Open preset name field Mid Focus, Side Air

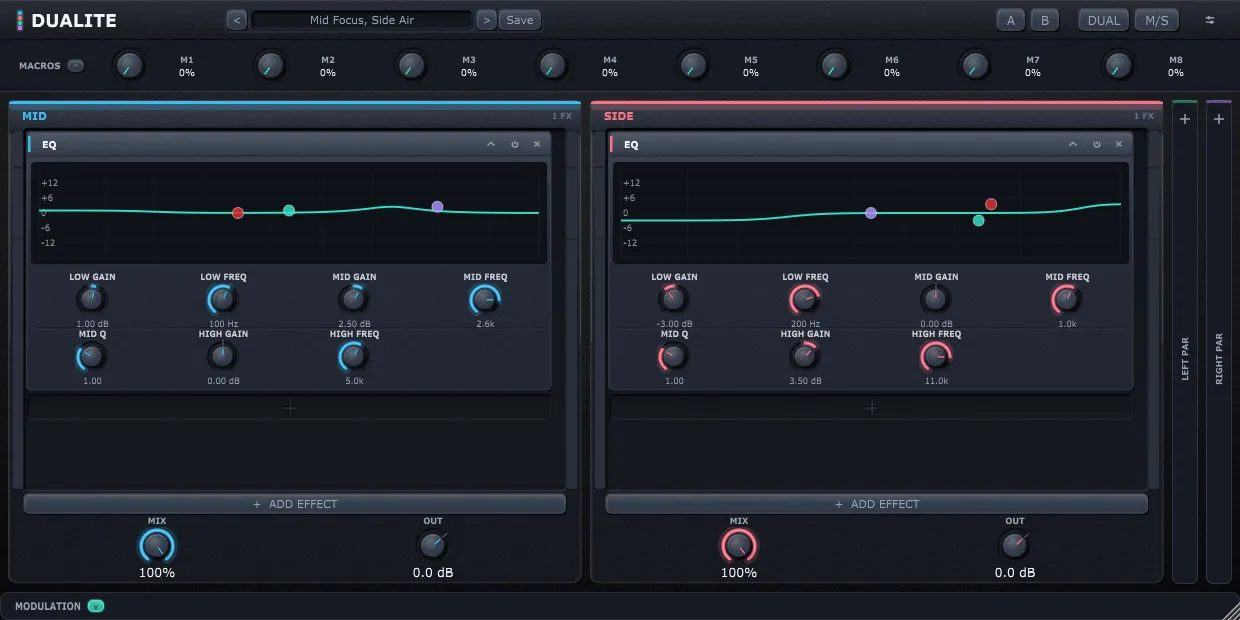tap(362, 20)
